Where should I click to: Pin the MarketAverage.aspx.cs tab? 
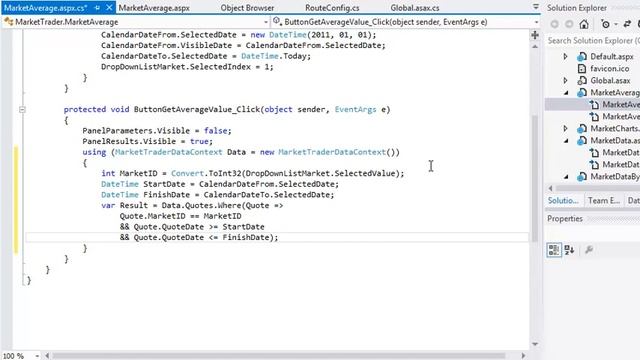point(97,8)
